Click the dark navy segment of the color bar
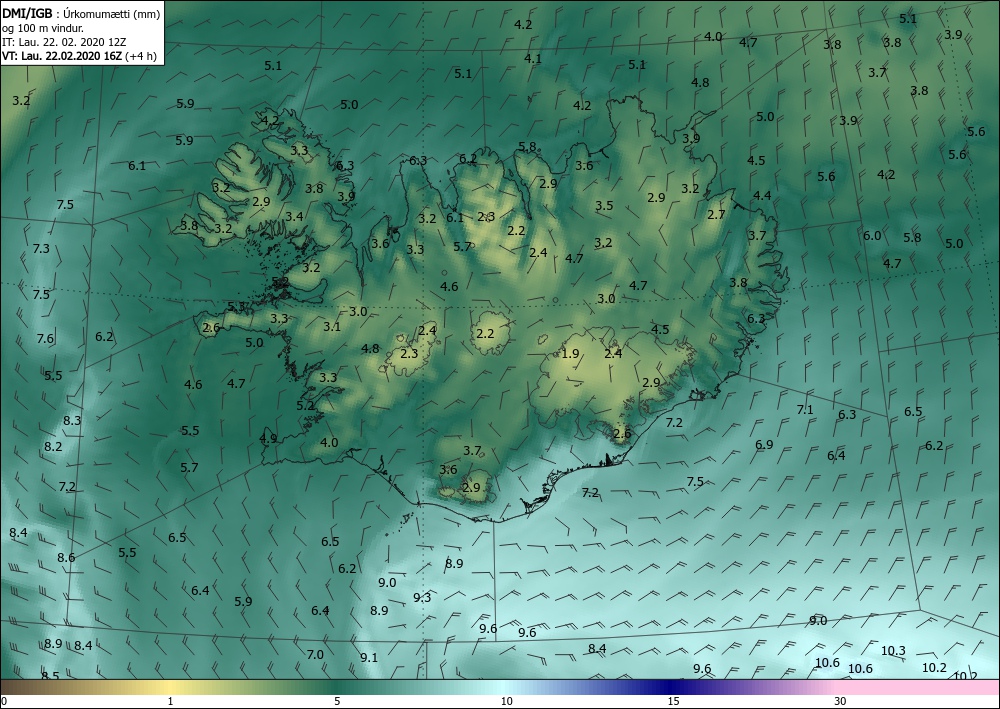 point(670,687)
